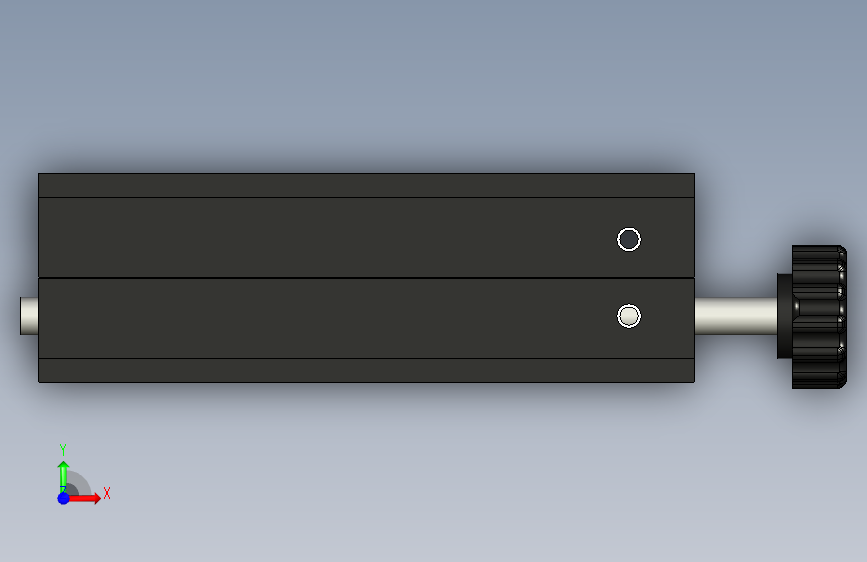Select the narrow top strip of the body
The width and height of the screenshot is (867, 562).
coord(366,185)
